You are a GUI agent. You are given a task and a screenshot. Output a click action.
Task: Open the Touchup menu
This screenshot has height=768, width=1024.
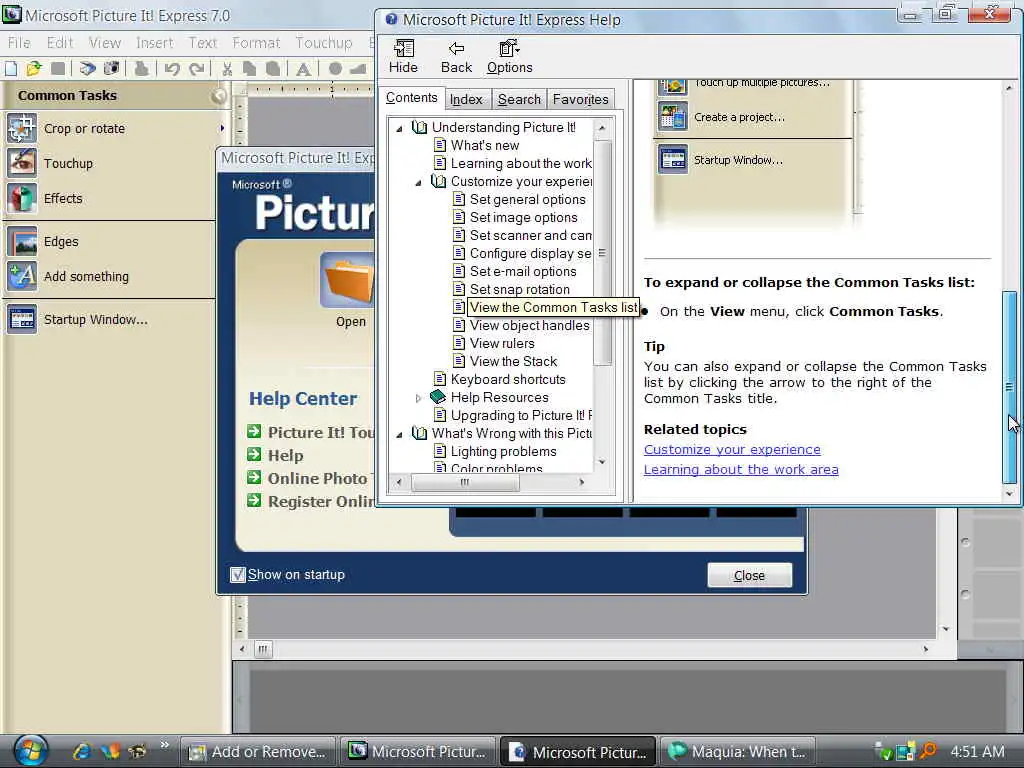tap(323, 42)
